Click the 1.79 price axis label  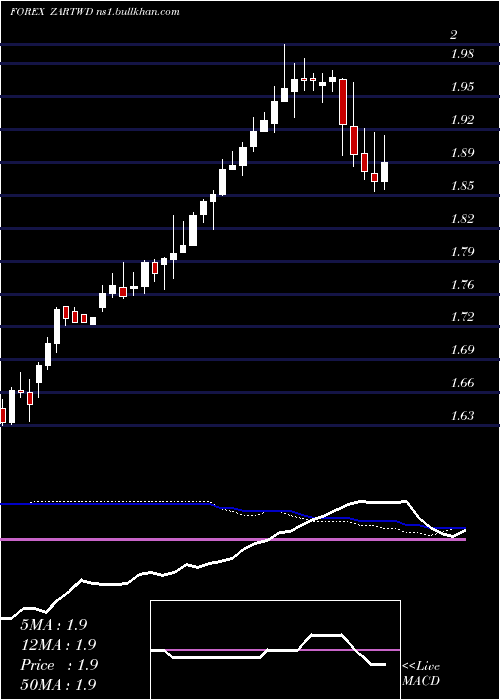pyautogui.click(x=462, y=251)
